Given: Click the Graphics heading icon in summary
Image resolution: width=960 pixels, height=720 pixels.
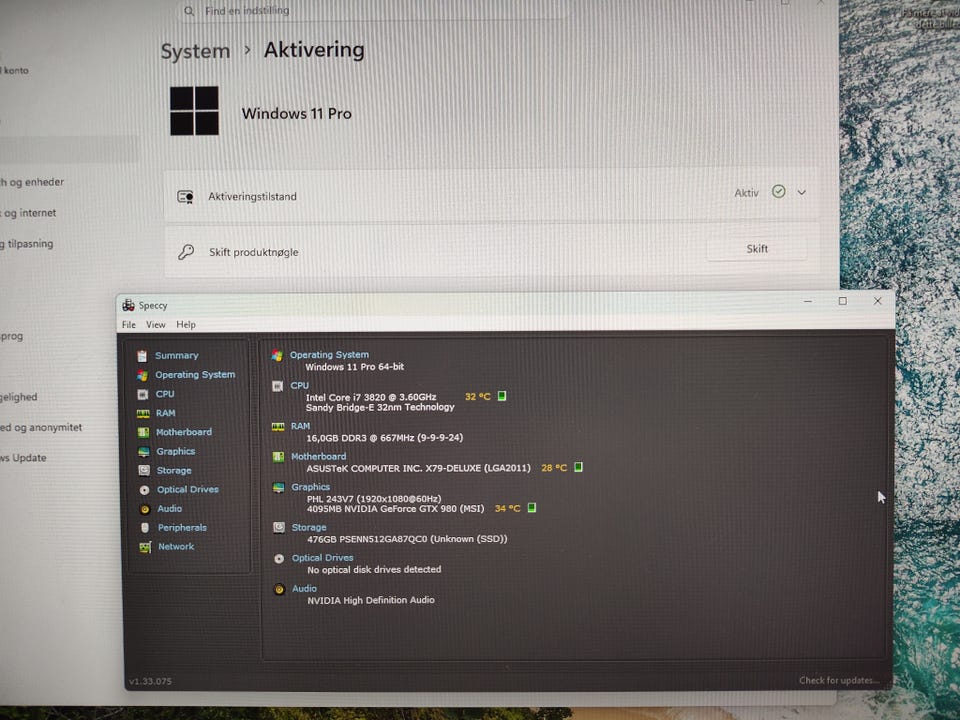Looking at the screenshot, I should [x=279, y=487].
